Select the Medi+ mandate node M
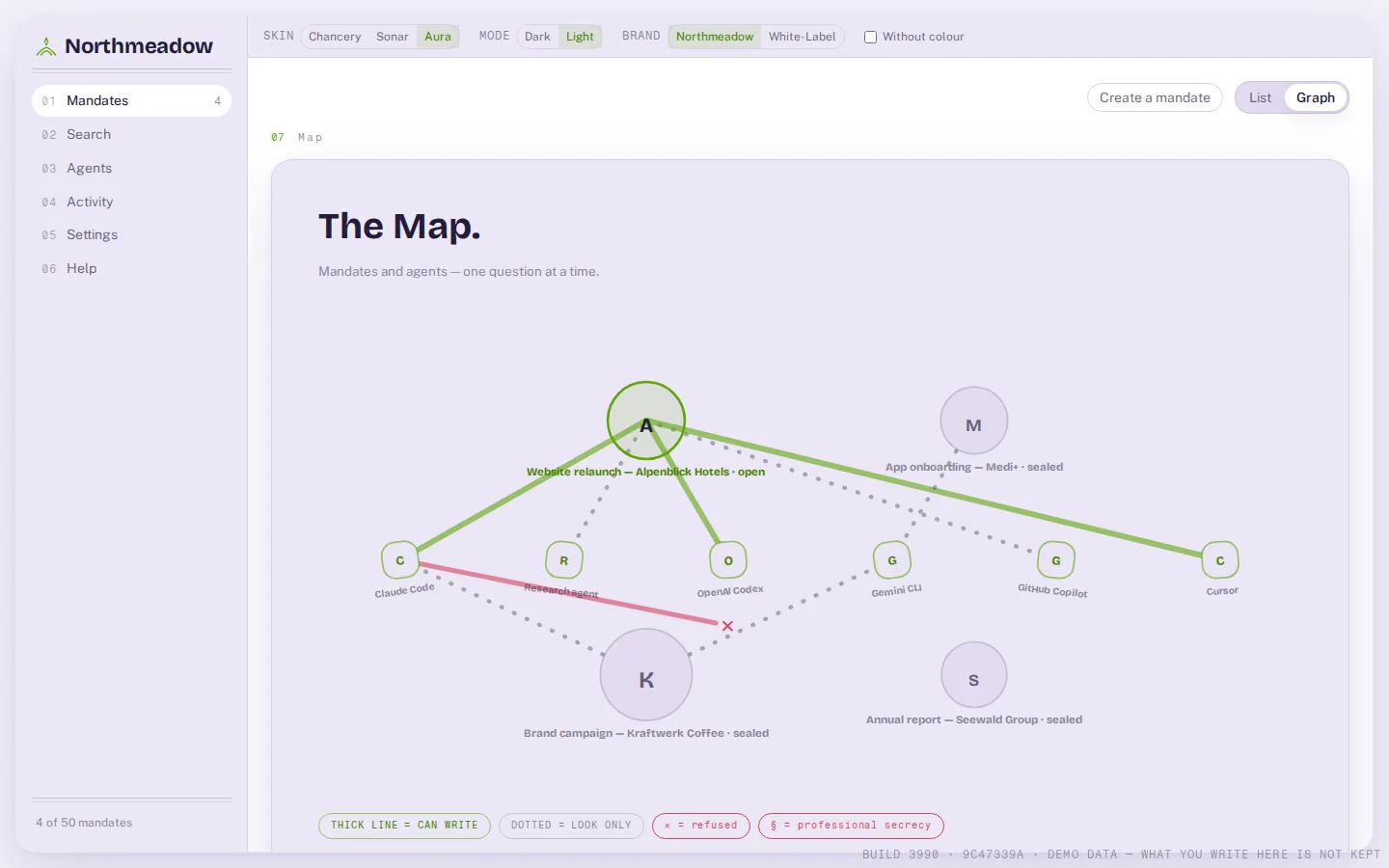This screenshot has width=1389, height=868. 974,420
